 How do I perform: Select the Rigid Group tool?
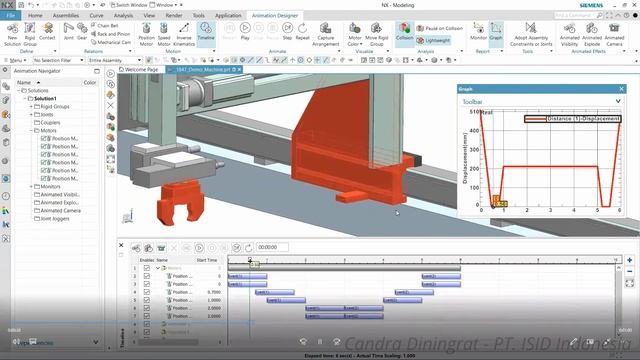pyautogui.click(x=30, y=34)
